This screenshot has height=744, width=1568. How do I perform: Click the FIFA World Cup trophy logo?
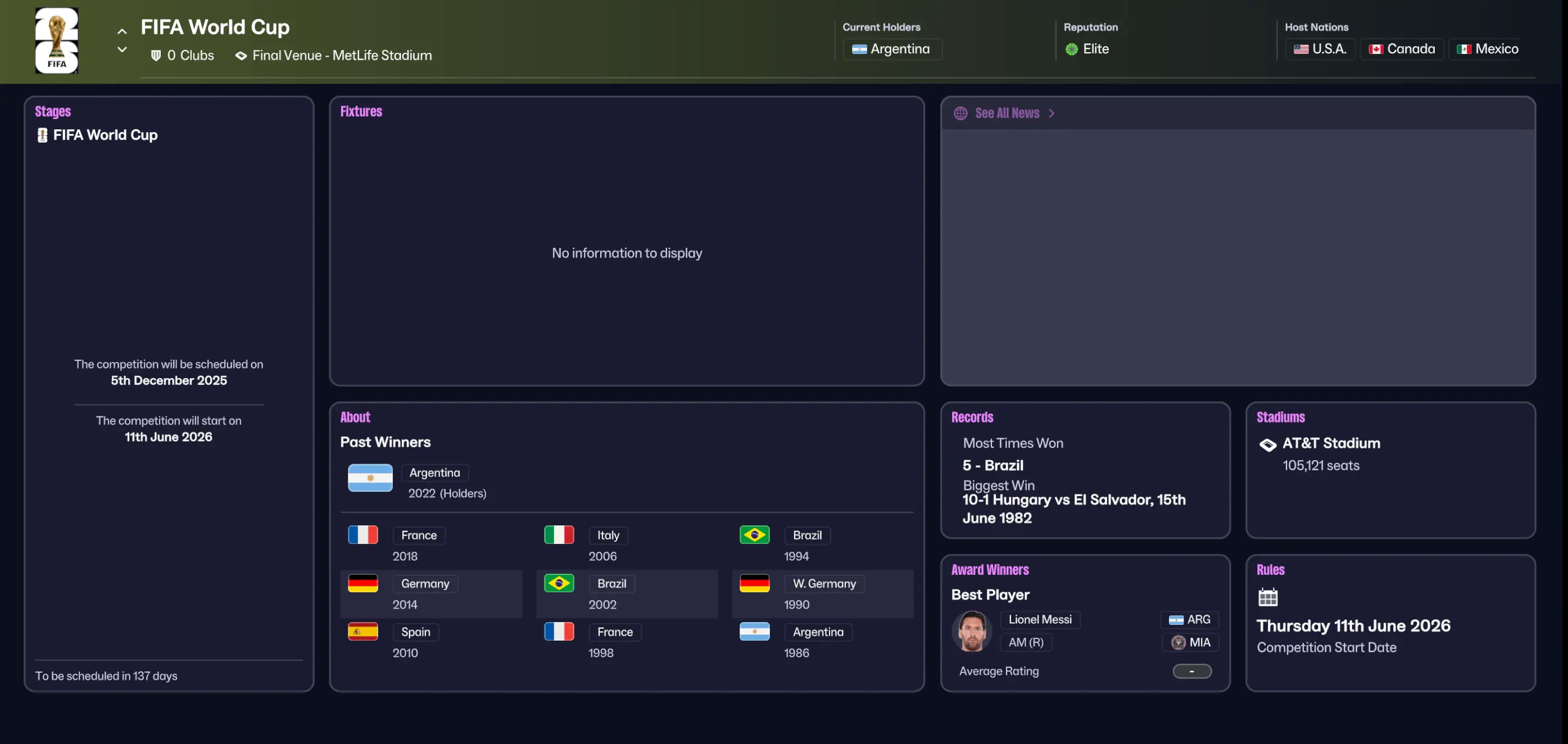point(57,40)
